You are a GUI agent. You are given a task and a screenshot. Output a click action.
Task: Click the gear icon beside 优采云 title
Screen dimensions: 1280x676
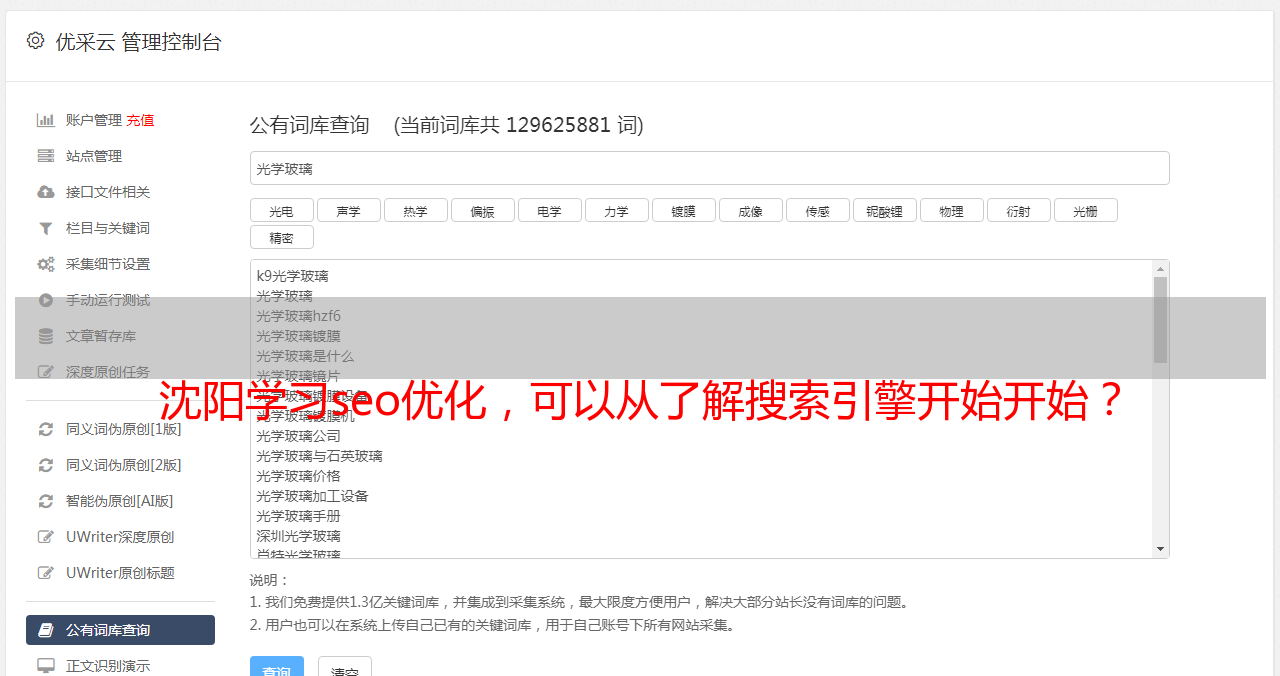click(36, 41)
